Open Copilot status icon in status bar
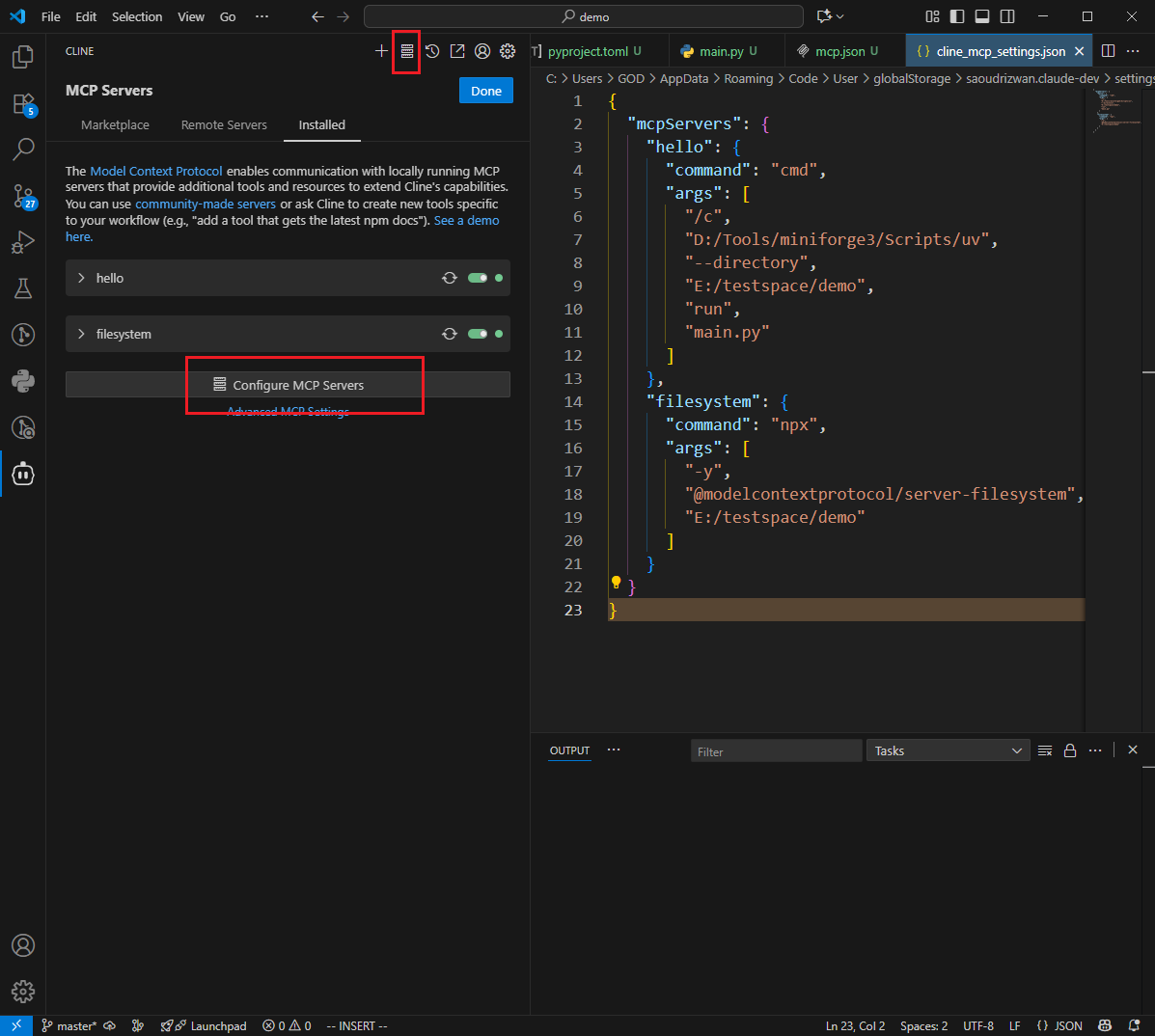 (1105, 1025)
